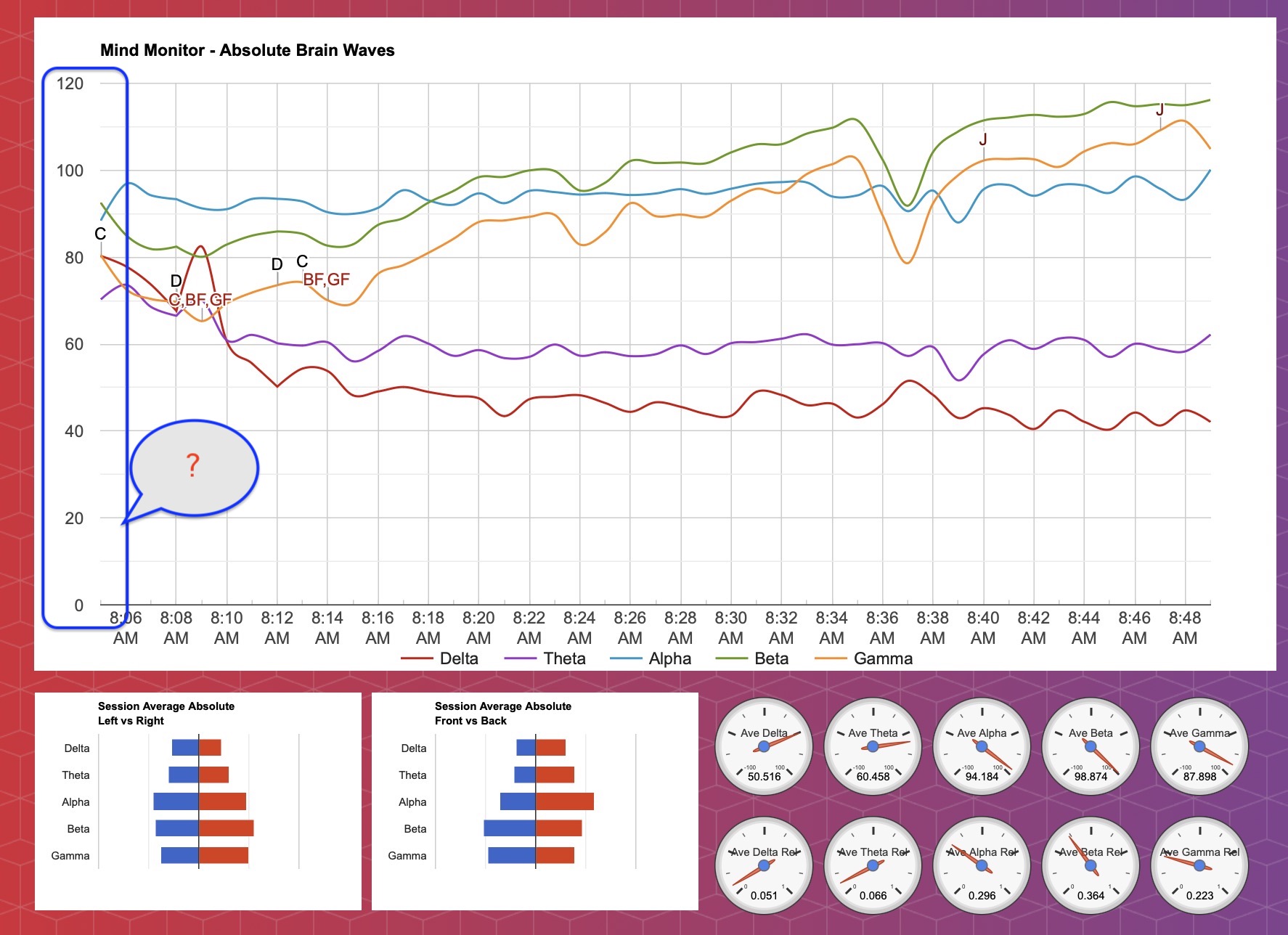1288x935 pixels.
Task: Click the blue Beta bar in Front vs Back chart
Action: [x=510, y=828]
